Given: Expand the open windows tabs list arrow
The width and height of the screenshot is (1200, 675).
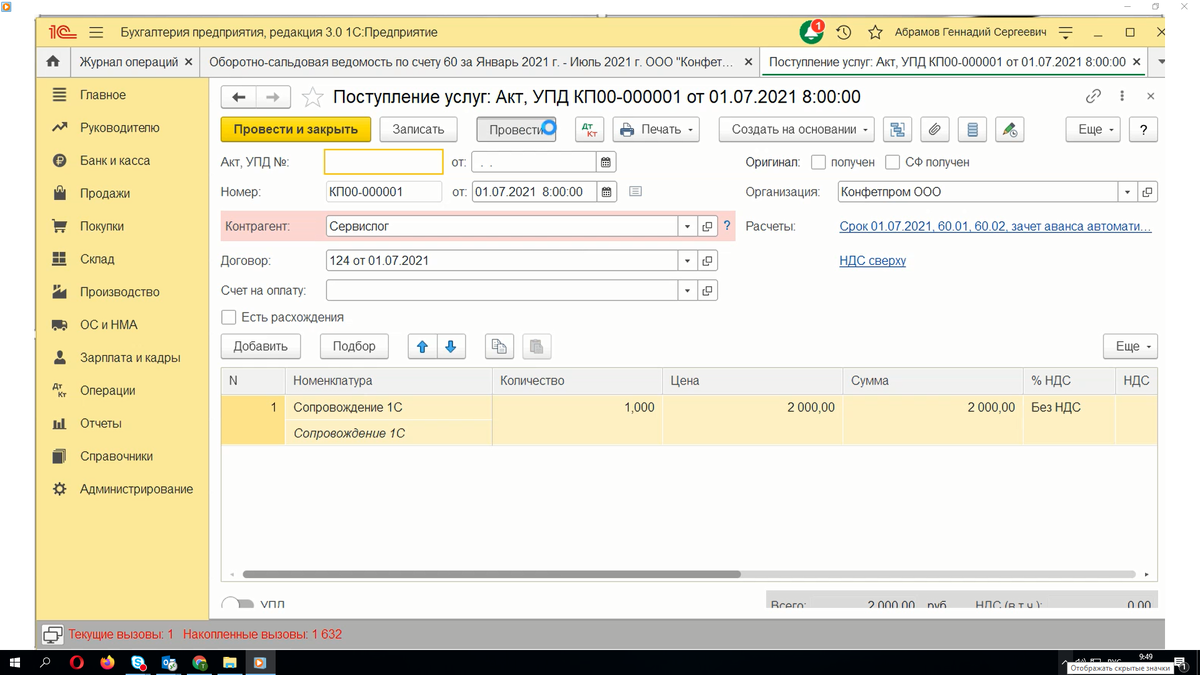Looking at the screenshot, I should coord(1161,62).
